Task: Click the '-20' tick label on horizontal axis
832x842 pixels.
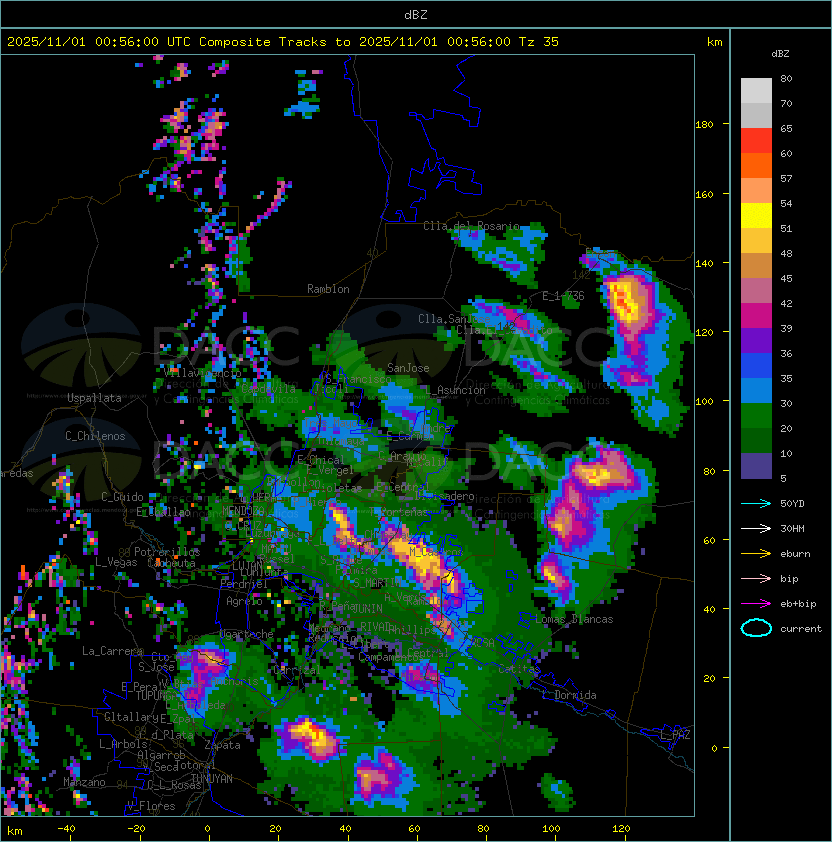Action: pyautogui.click(x=136, y=829)
